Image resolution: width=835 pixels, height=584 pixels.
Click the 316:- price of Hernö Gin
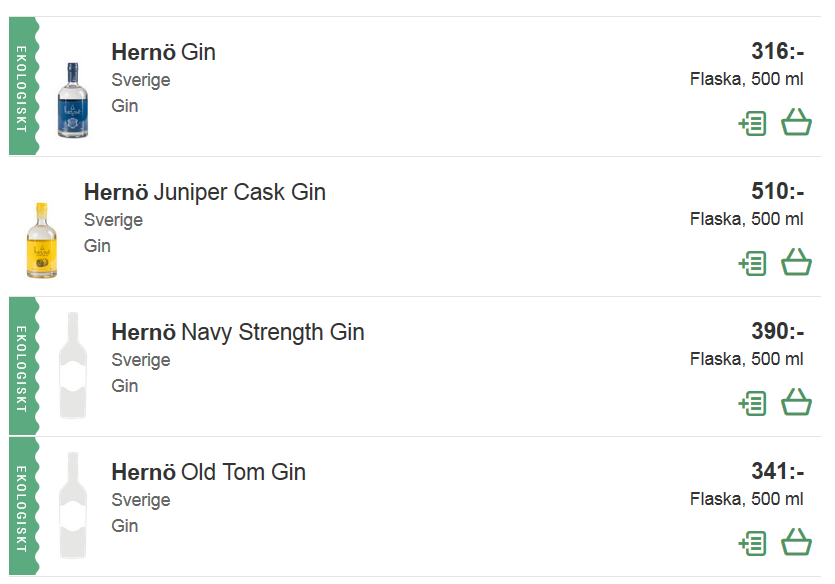tap(777, 52)
